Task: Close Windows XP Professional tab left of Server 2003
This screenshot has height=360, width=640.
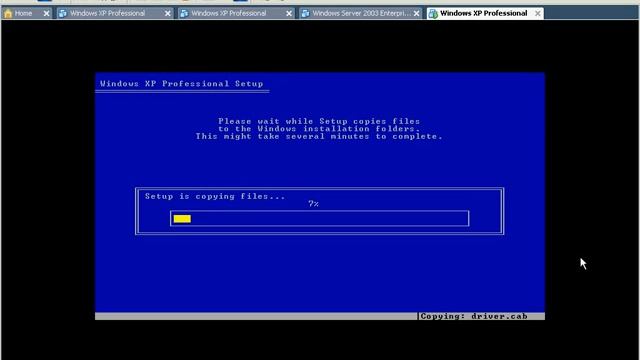Action: click(x=289, y=13)
